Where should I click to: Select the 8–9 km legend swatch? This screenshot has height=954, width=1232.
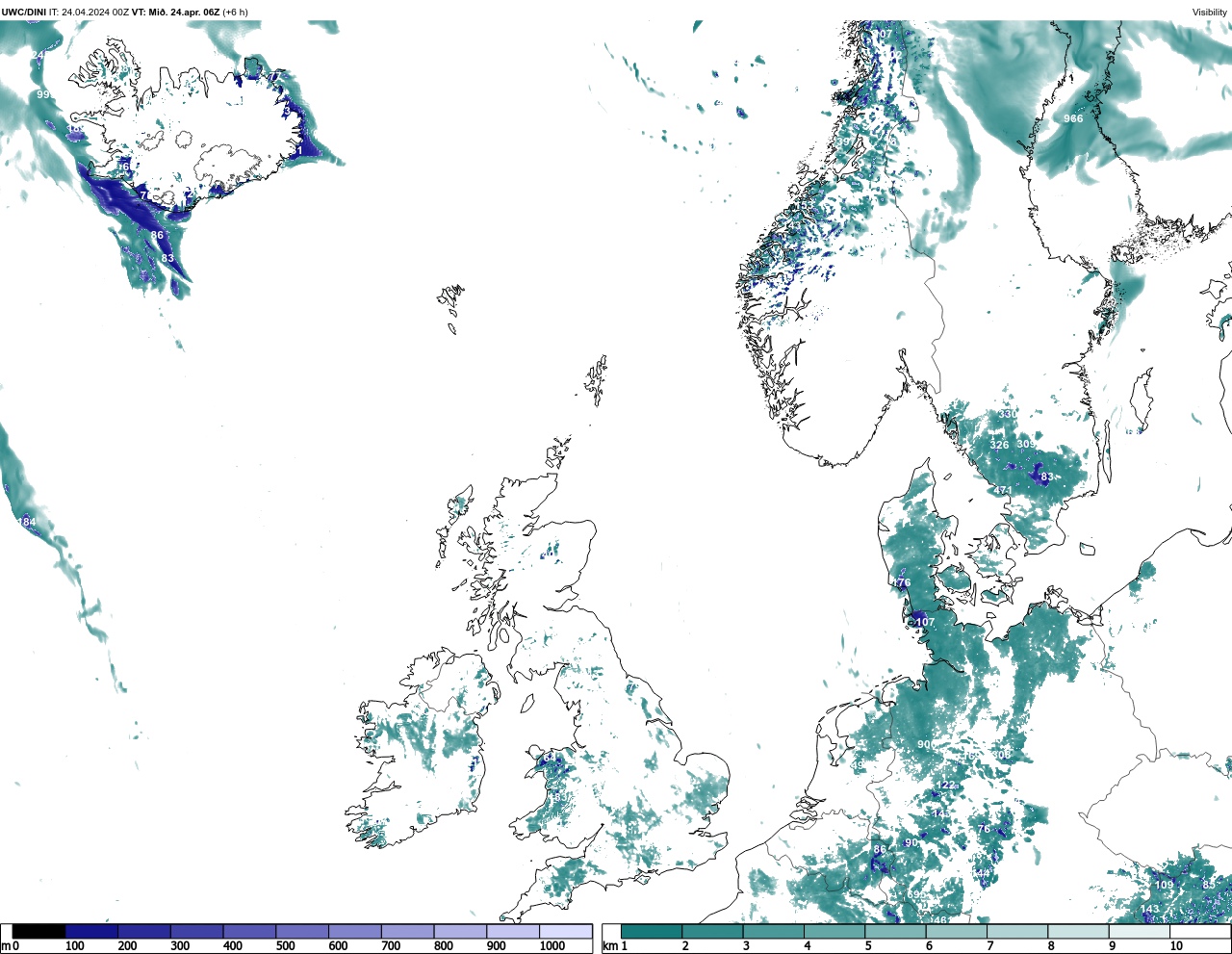pyautogui.click(x=1078, y=932)
